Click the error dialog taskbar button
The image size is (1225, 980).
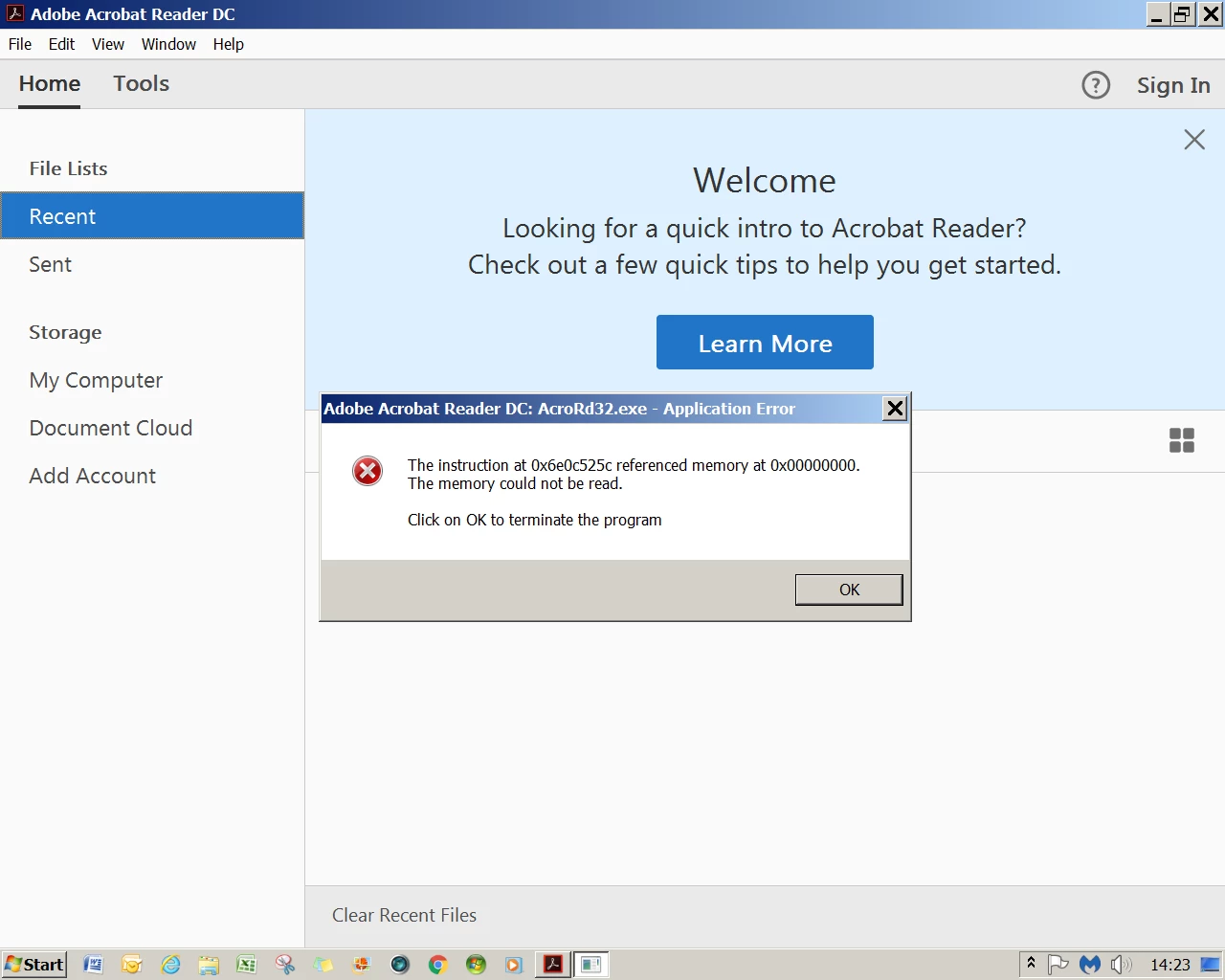click(x=591, y=965)
